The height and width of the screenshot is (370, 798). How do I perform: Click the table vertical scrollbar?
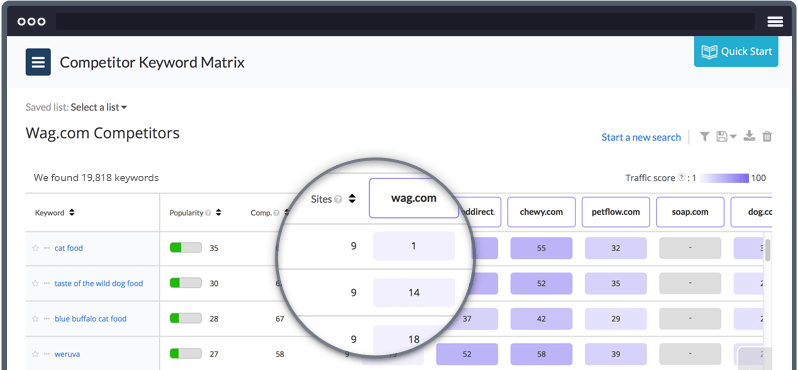coord(768,249)
